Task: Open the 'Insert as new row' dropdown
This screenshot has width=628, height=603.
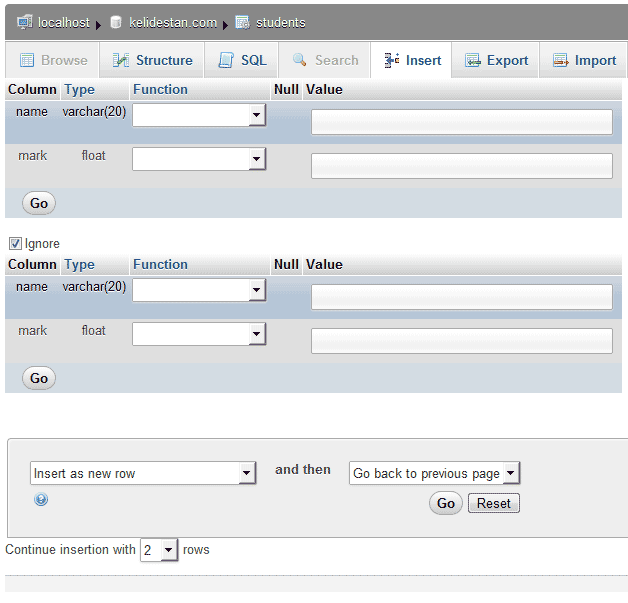Action: (143, 473)
